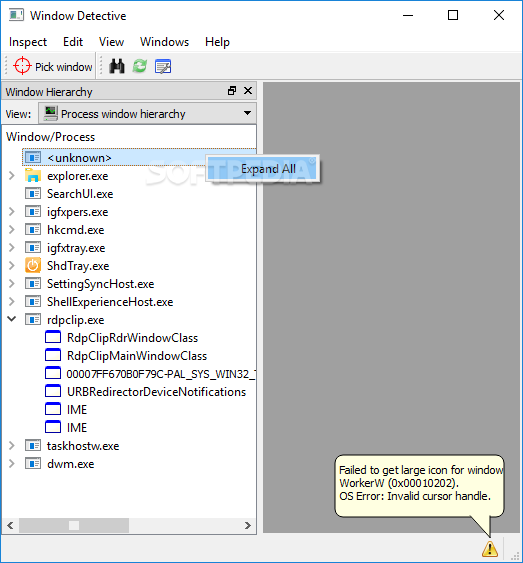Screen dimensions: 523x563
Task: Expand the igfxpers.exe node
Action: point(12,211)
